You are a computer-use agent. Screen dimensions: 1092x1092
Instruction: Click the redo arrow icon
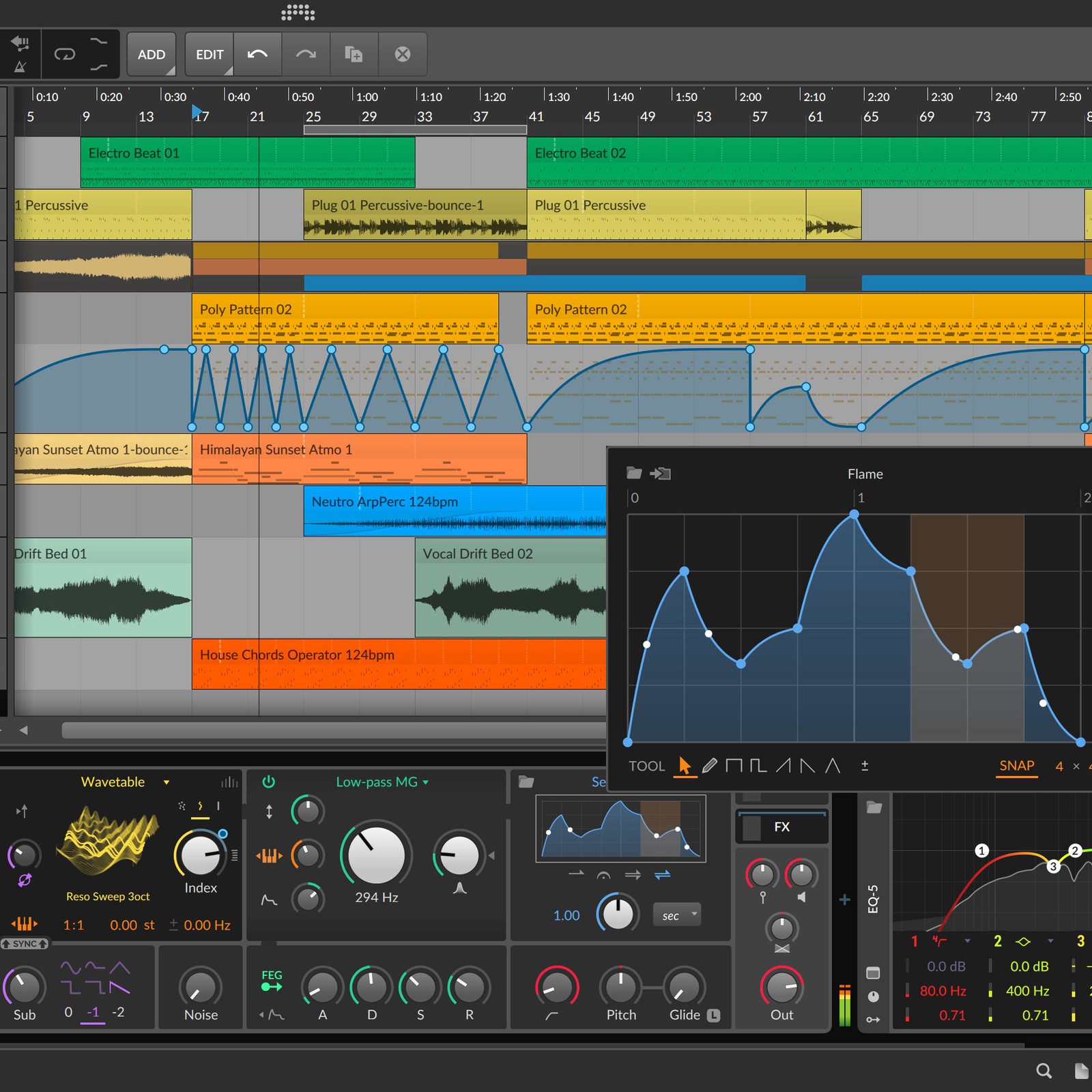(306, 54)
